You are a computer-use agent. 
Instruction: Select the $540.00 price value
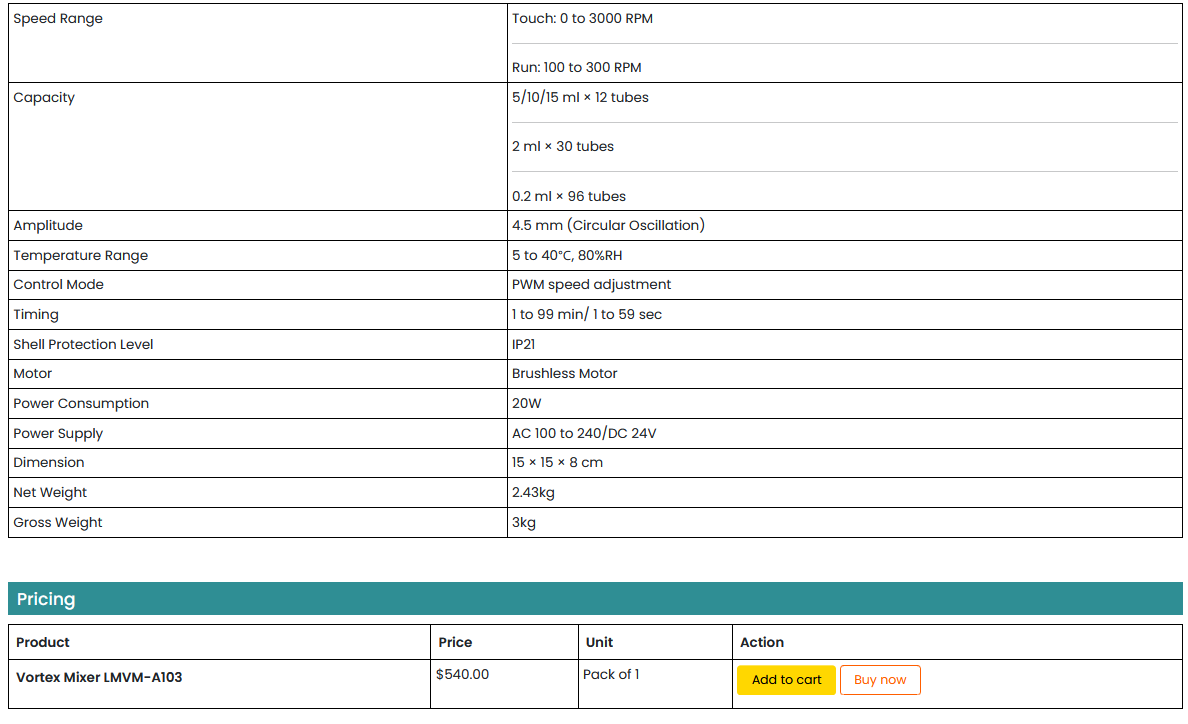click(x=463, y=674)
